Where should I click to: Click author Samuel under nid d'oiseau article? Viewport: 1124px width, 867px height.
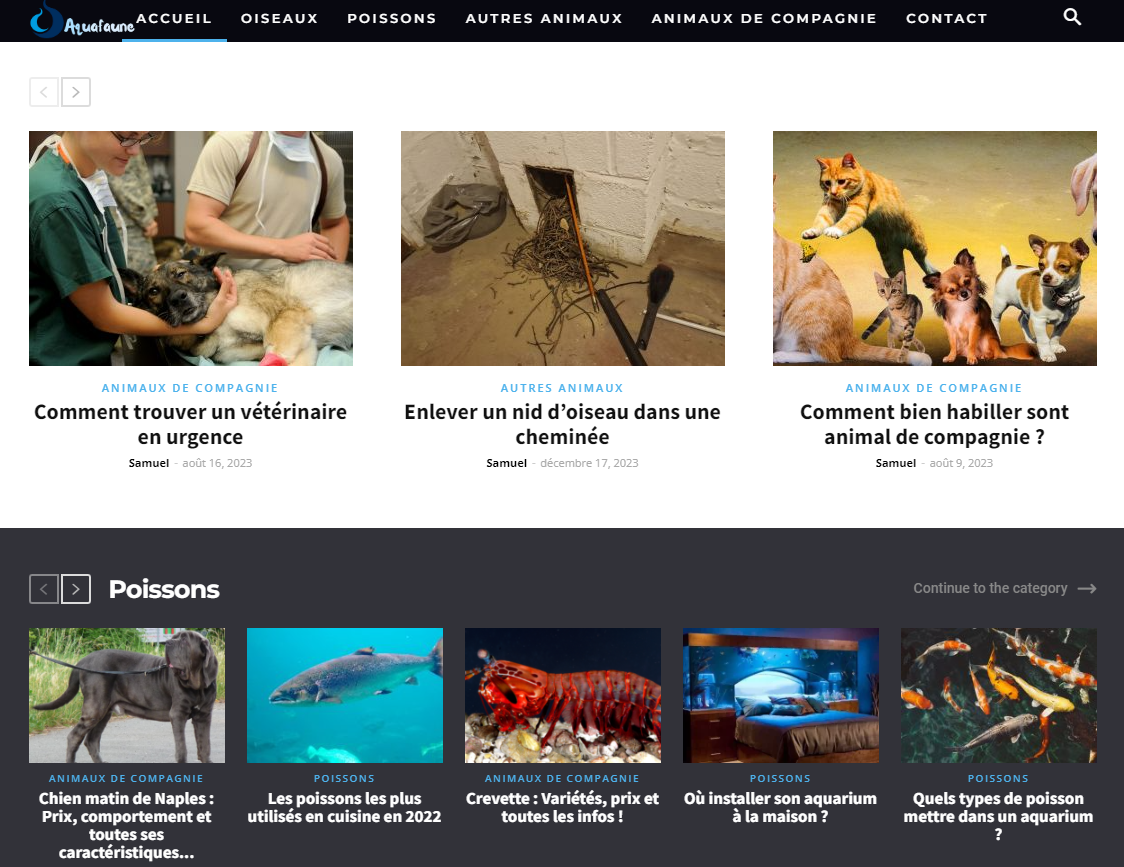[507, 463]
